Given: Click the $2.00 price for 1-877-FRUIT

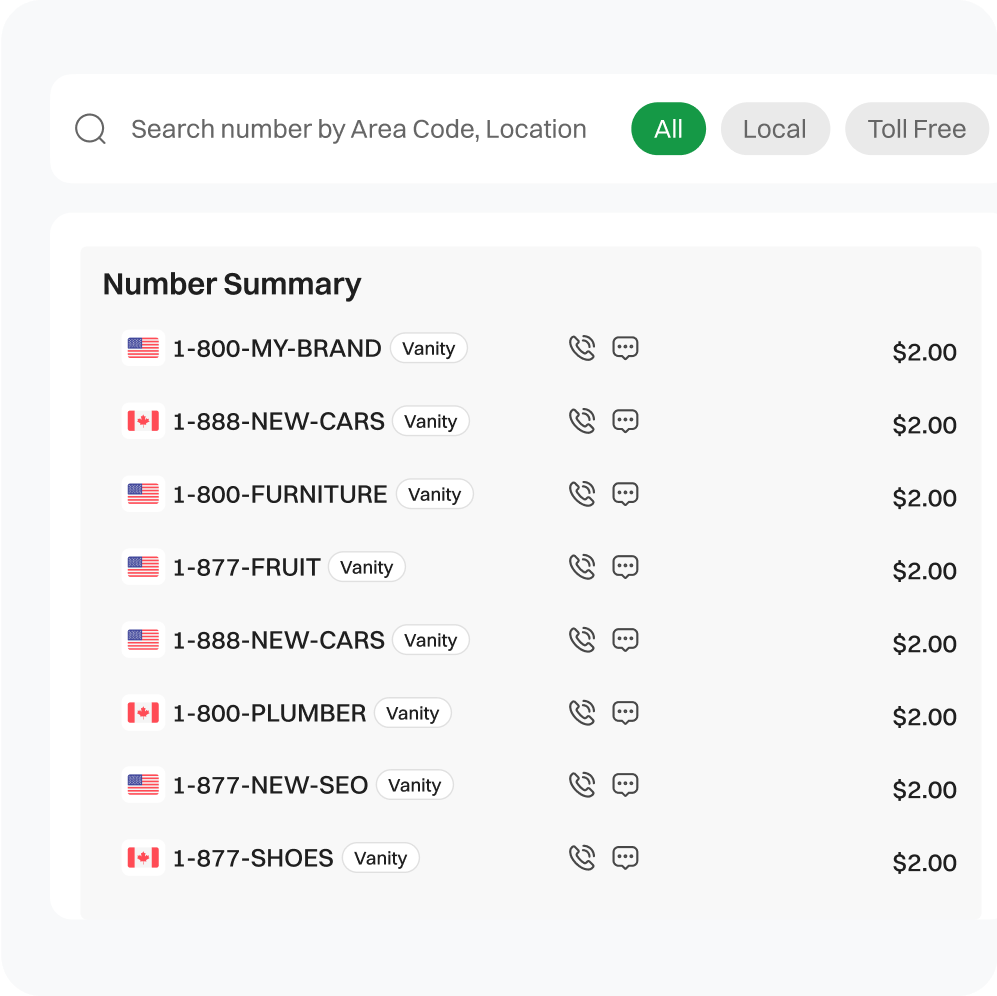Looking at the screenshot, I should pos(924,571).
